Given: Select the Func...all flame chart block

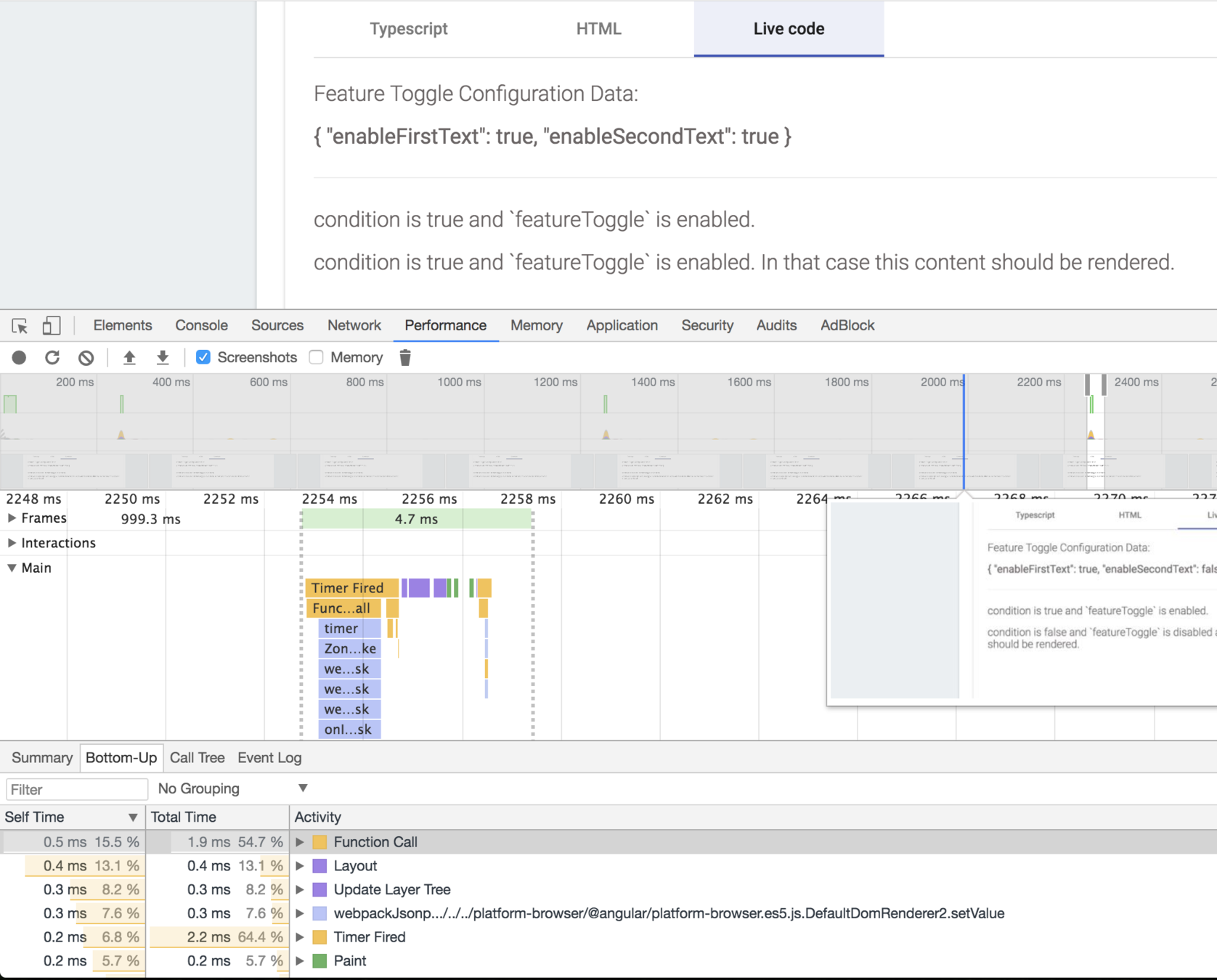Looking at the screenshot, I should (x=343, y=608).
